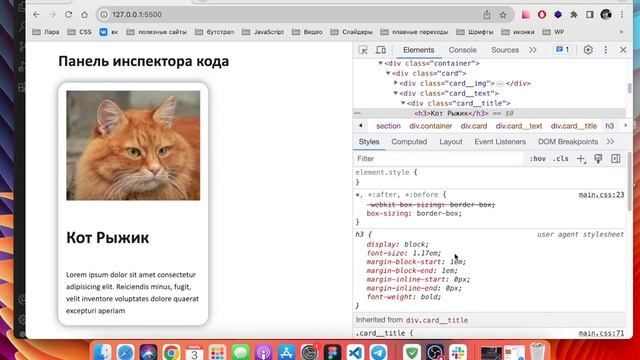The image size is (640, 360).
Task: Edit the box-sizing border-box value
Action: click(438, 213)
